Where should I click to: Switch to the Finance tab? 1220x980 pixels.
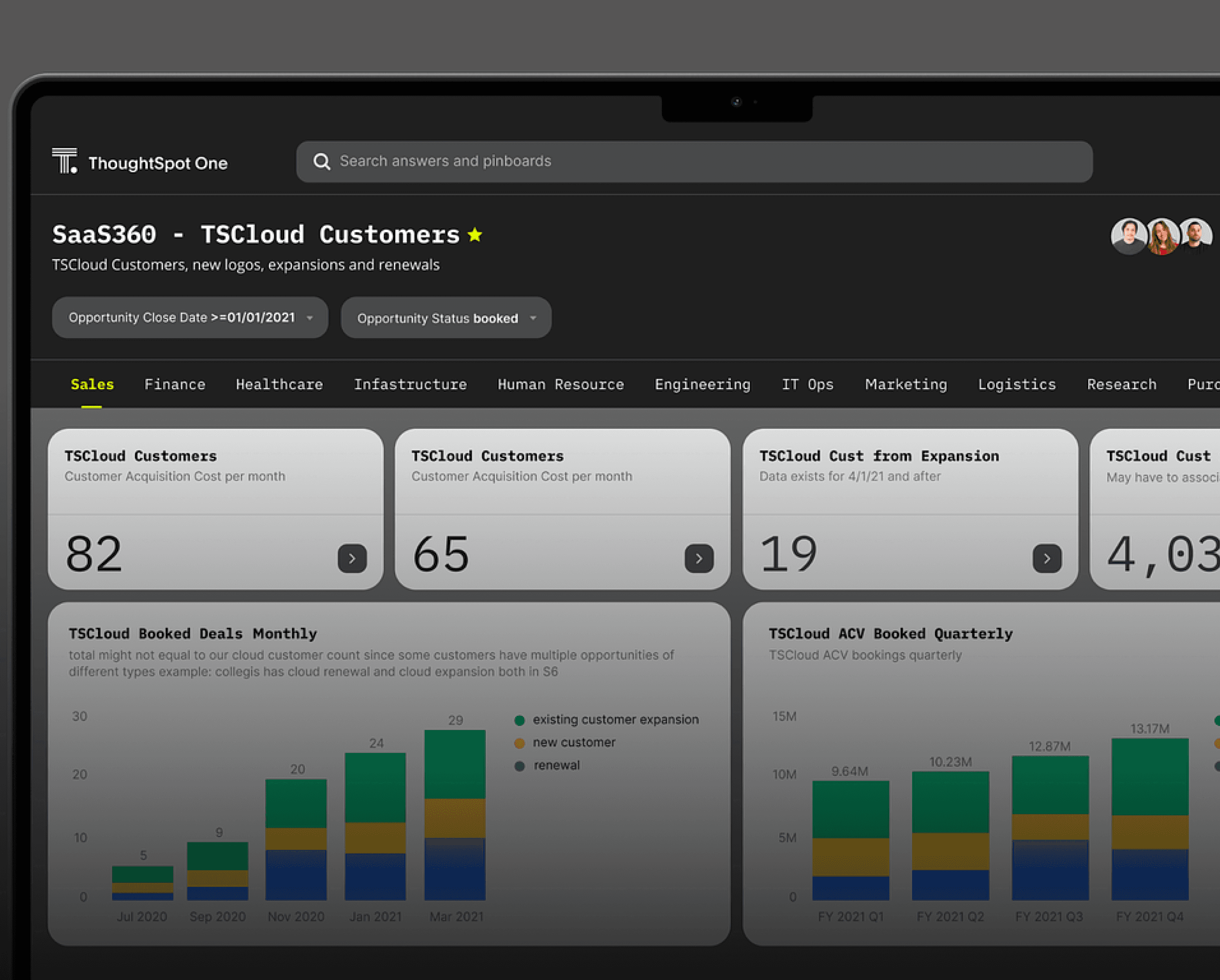click(175, 384)
